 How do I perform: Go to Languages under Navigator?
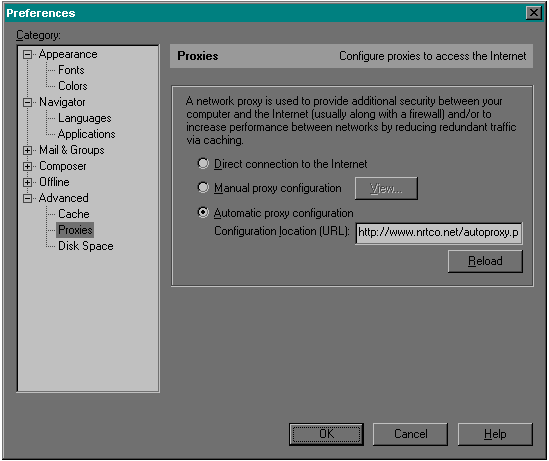84,118
